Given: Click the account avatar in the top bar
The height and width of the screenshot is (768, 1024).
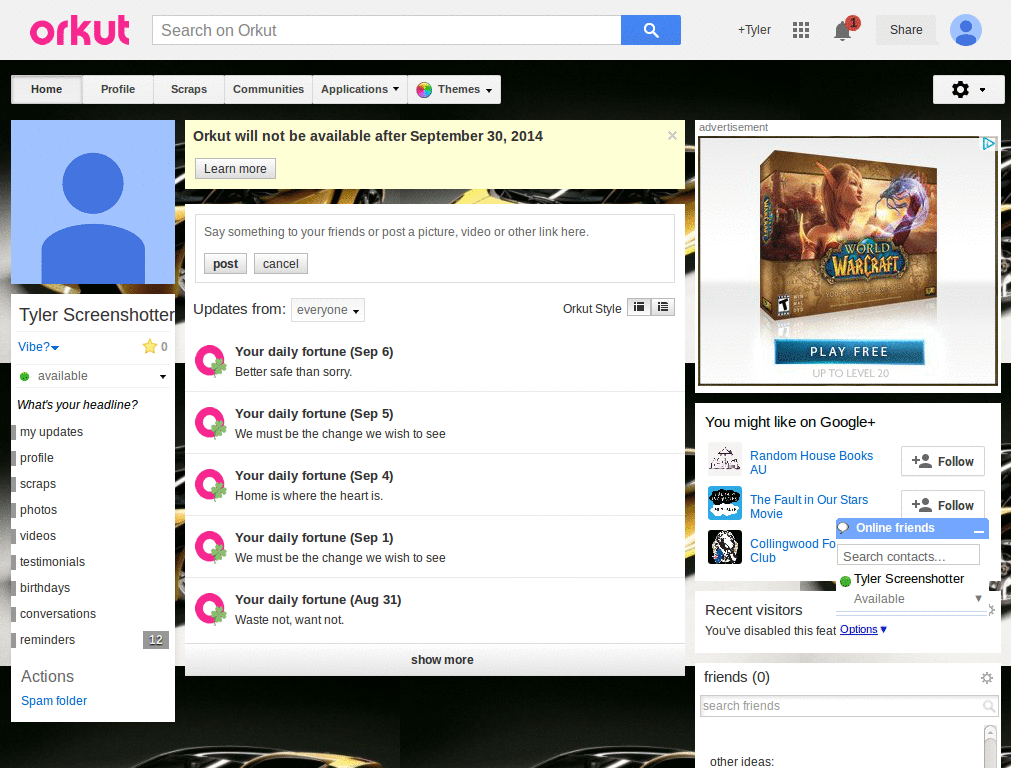Looking at the screenshot, I should pyautogui.click(x=966, y=30).
